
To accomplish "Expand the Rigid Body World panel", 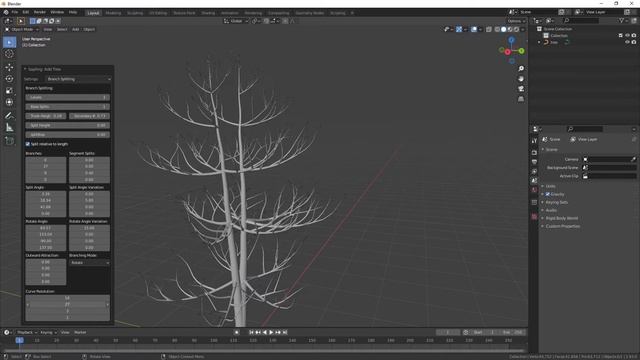I will [x=562, y=218].
